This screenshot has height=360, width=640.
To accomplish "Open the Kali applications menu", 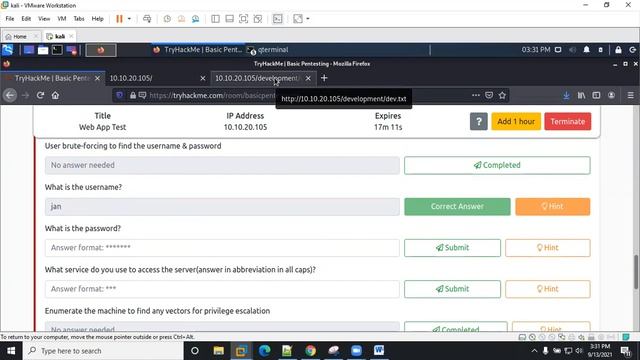I will point(8,50).
